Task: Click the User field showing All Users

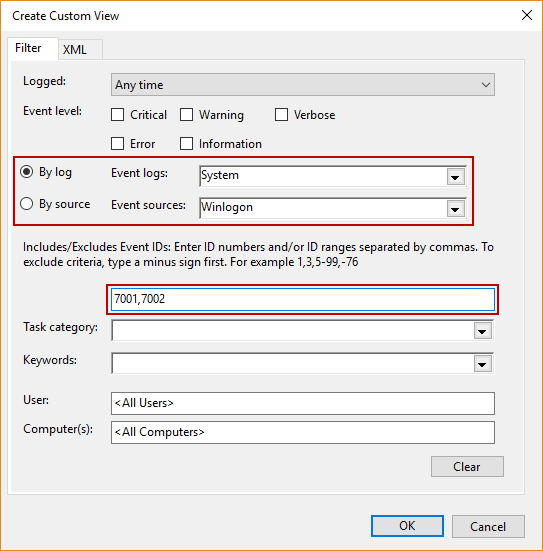Action: (x=303, y=403)
